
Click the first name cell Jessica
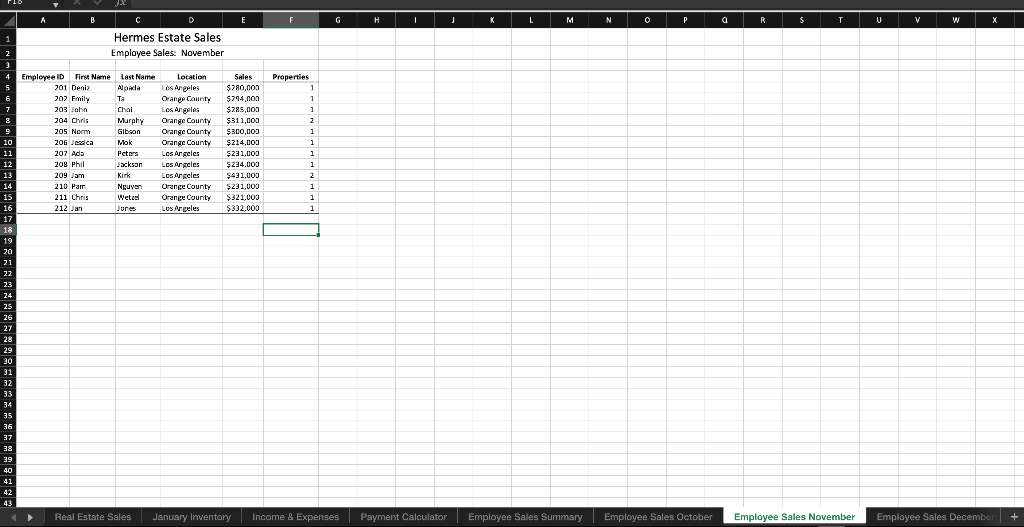93,142
